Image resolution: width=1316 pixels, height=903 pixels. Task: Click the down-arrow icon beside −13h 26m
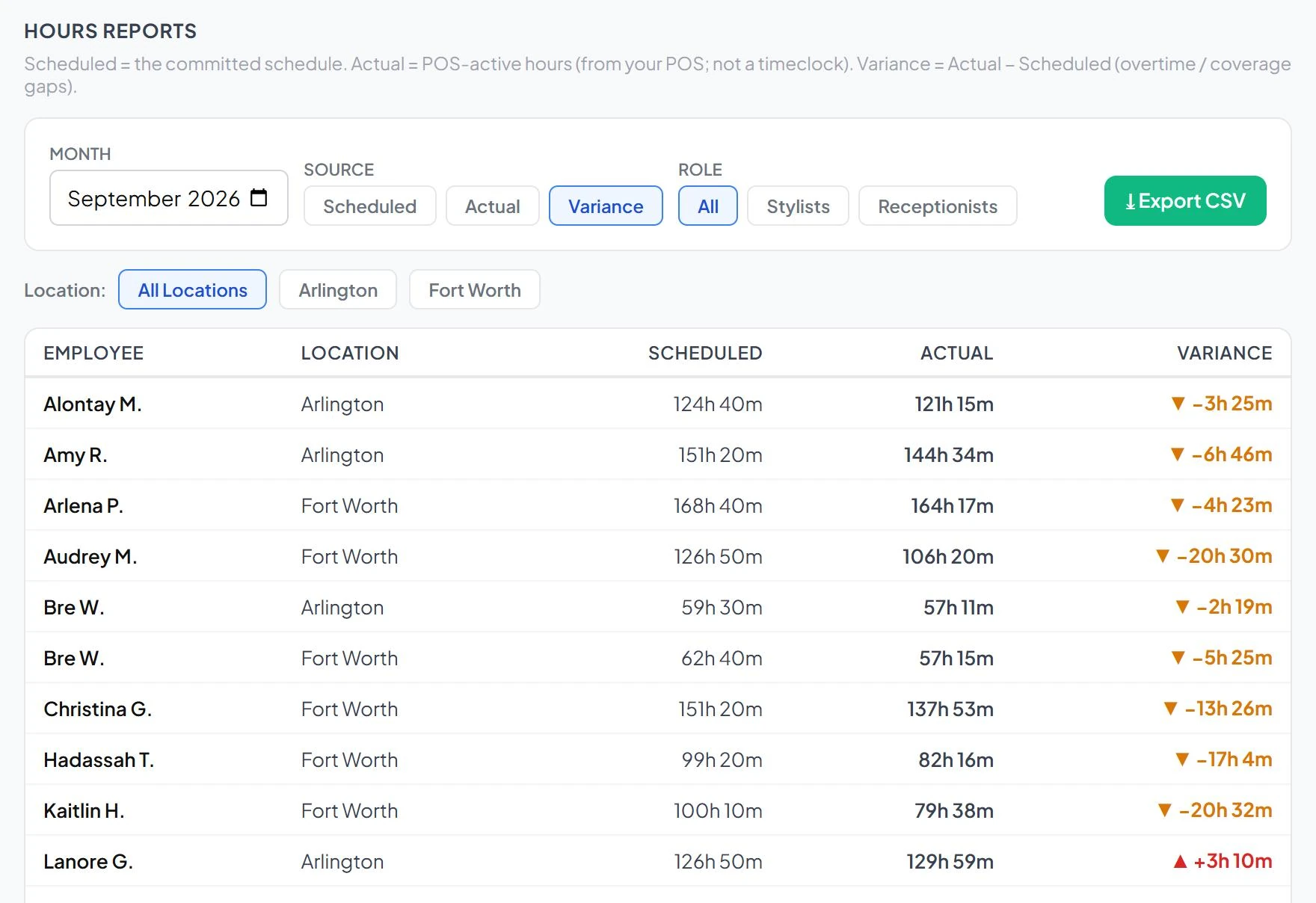(1170, 709)
